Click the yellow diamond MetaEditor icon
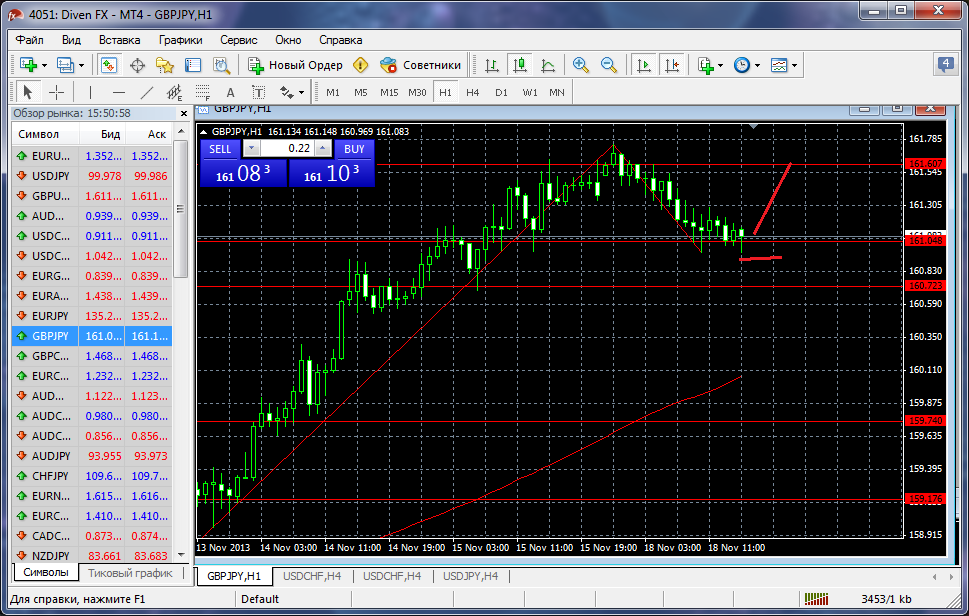Image resolution: width=969 pixels, height=616 pixels. click(x=360, y=65)
